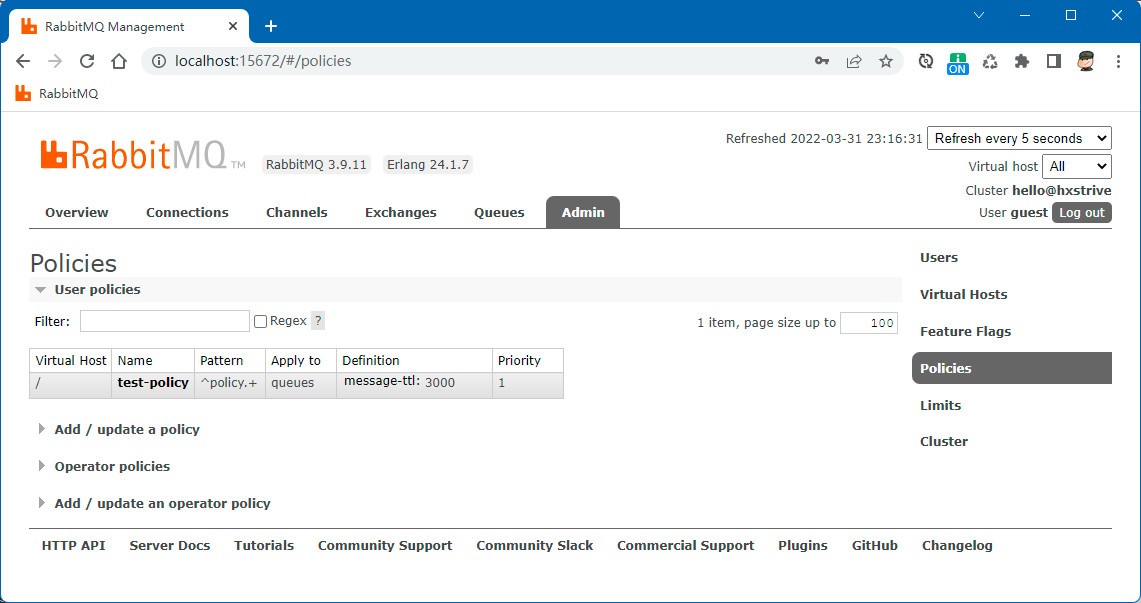Open Limits in the admin sidebar
This screenshot has height=603, width=1141.
point(940,405)
